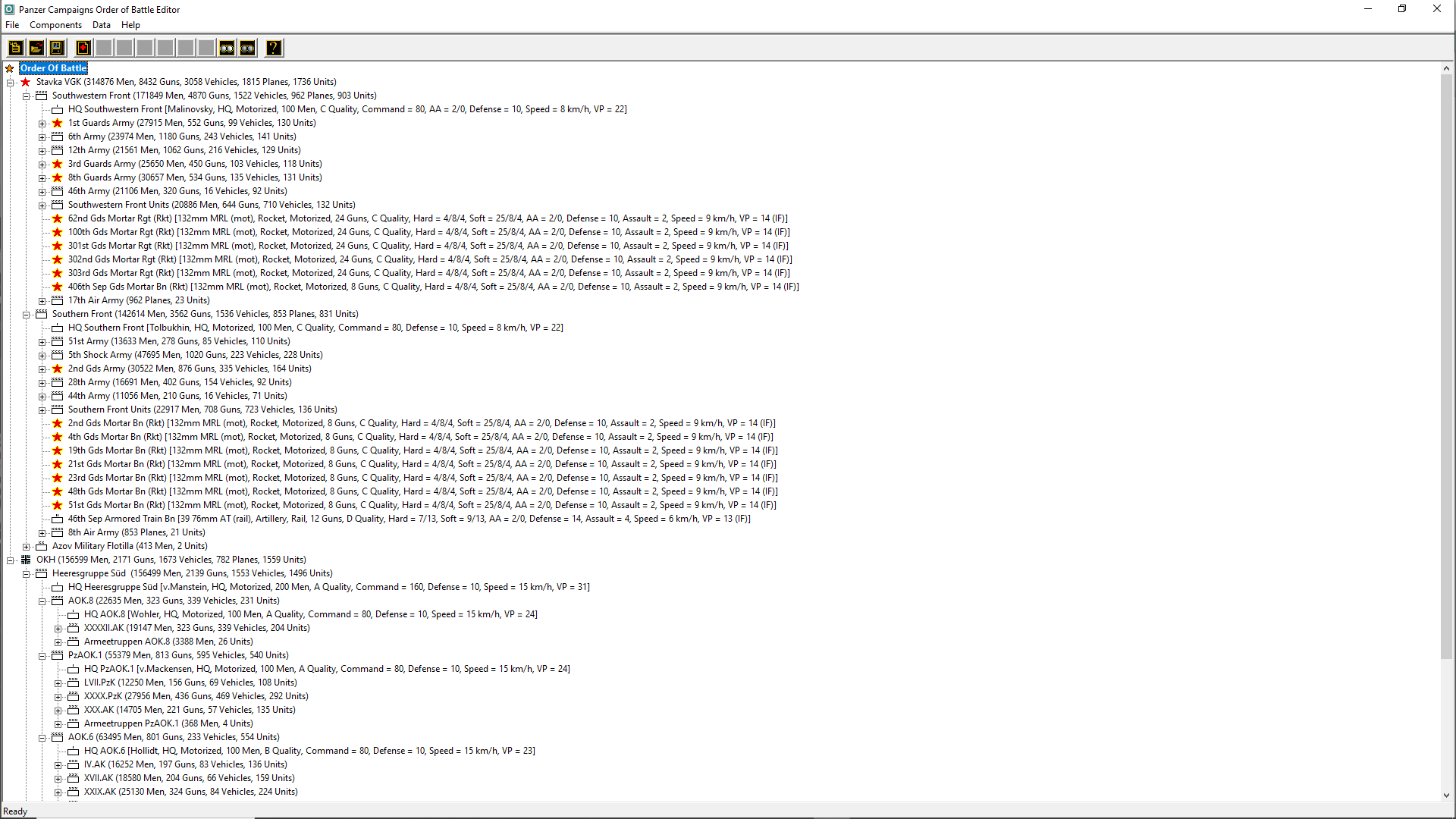The image size is (1456, 819).
Task: Click the question mark Help icon
Action: (x=274, y=48)
